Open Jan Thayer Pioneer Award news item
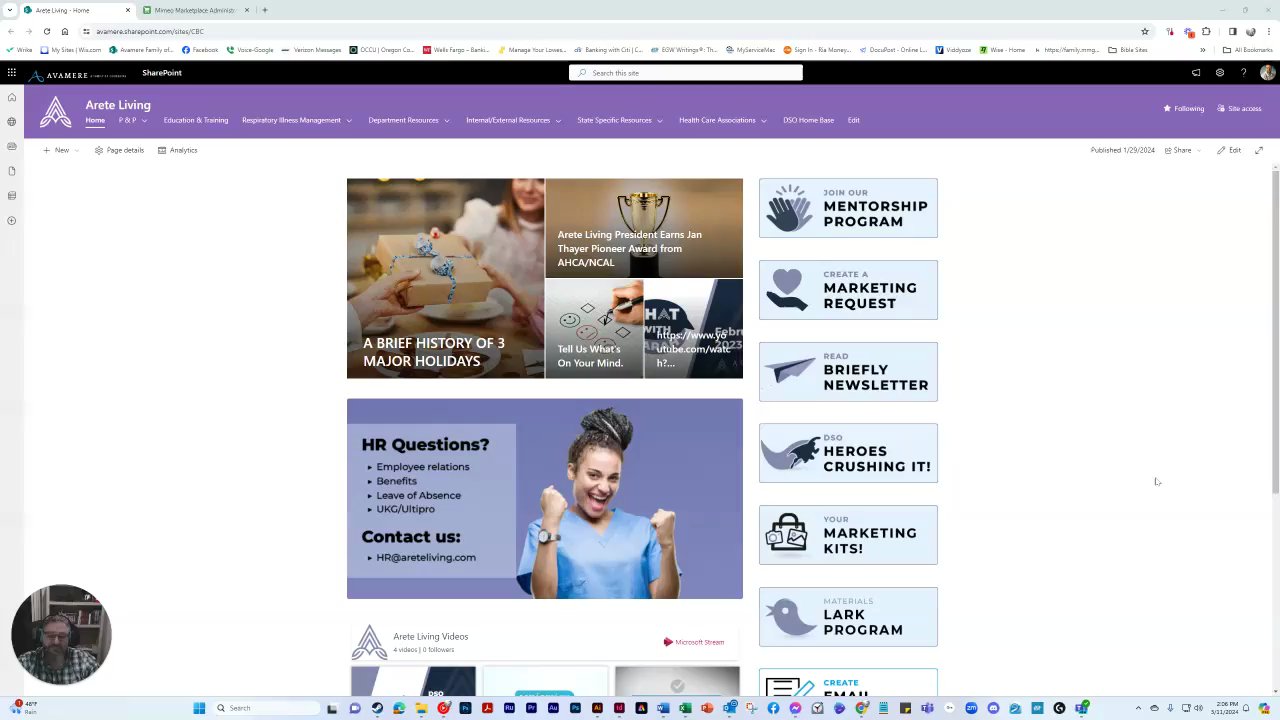The width and height of the screenshot is (1280, 720). [644, 228]
